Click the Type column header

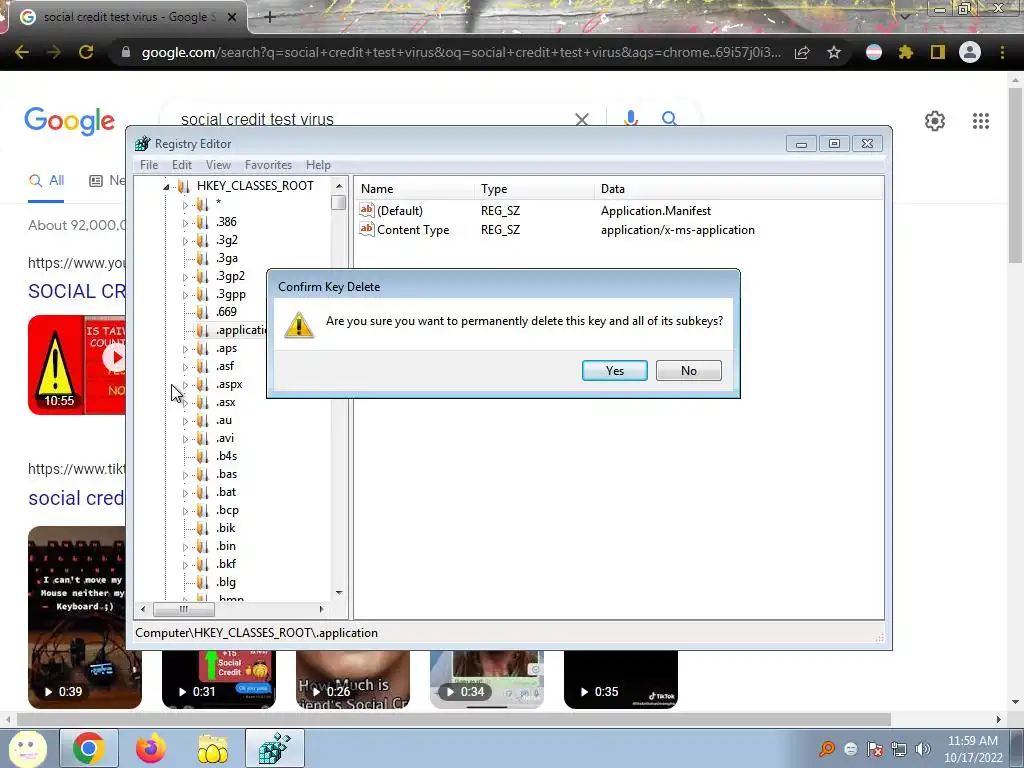tap(534, 189)
